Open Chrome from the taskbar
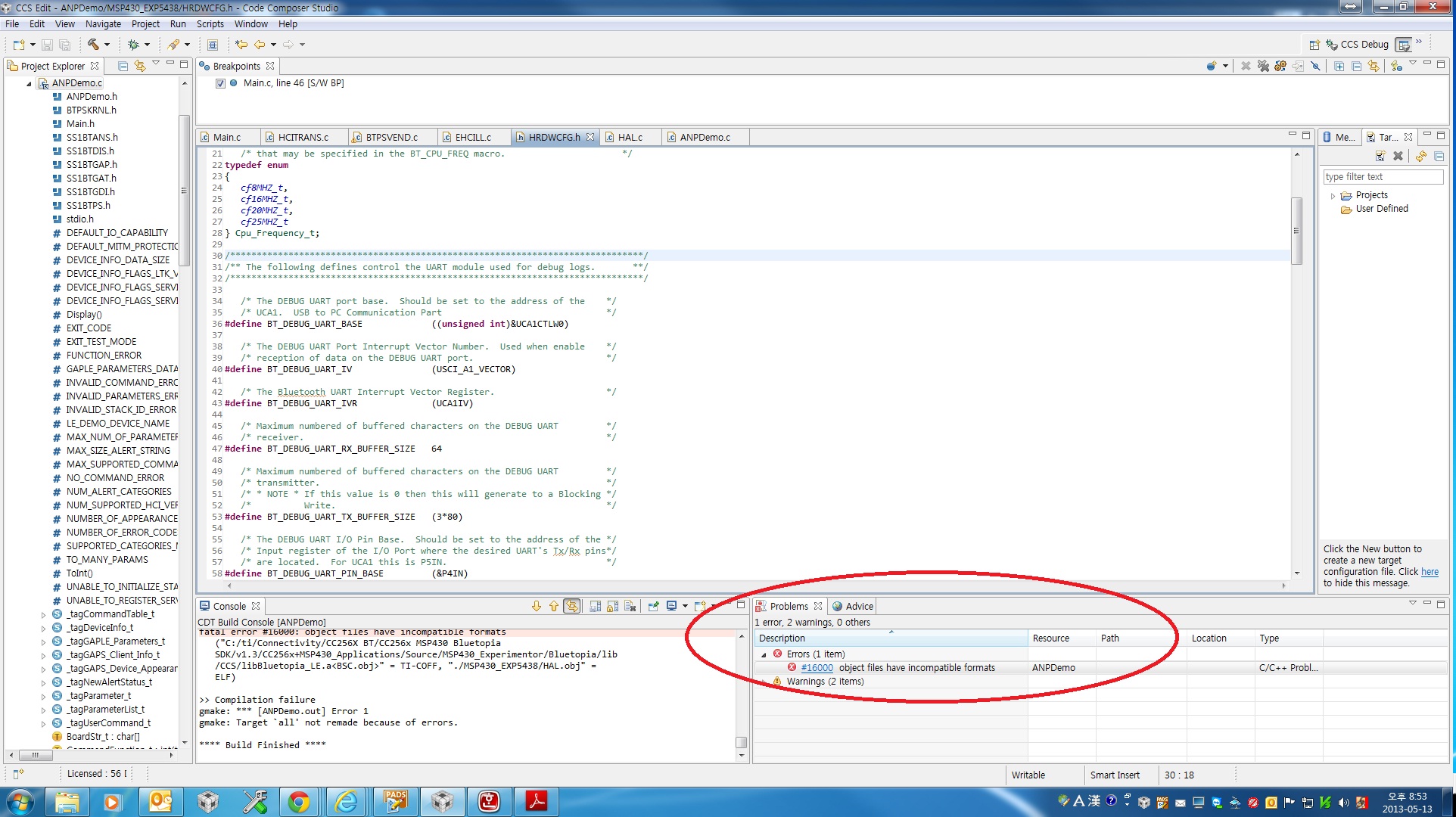Screen dimensions: 1456x817 (298, 802)
